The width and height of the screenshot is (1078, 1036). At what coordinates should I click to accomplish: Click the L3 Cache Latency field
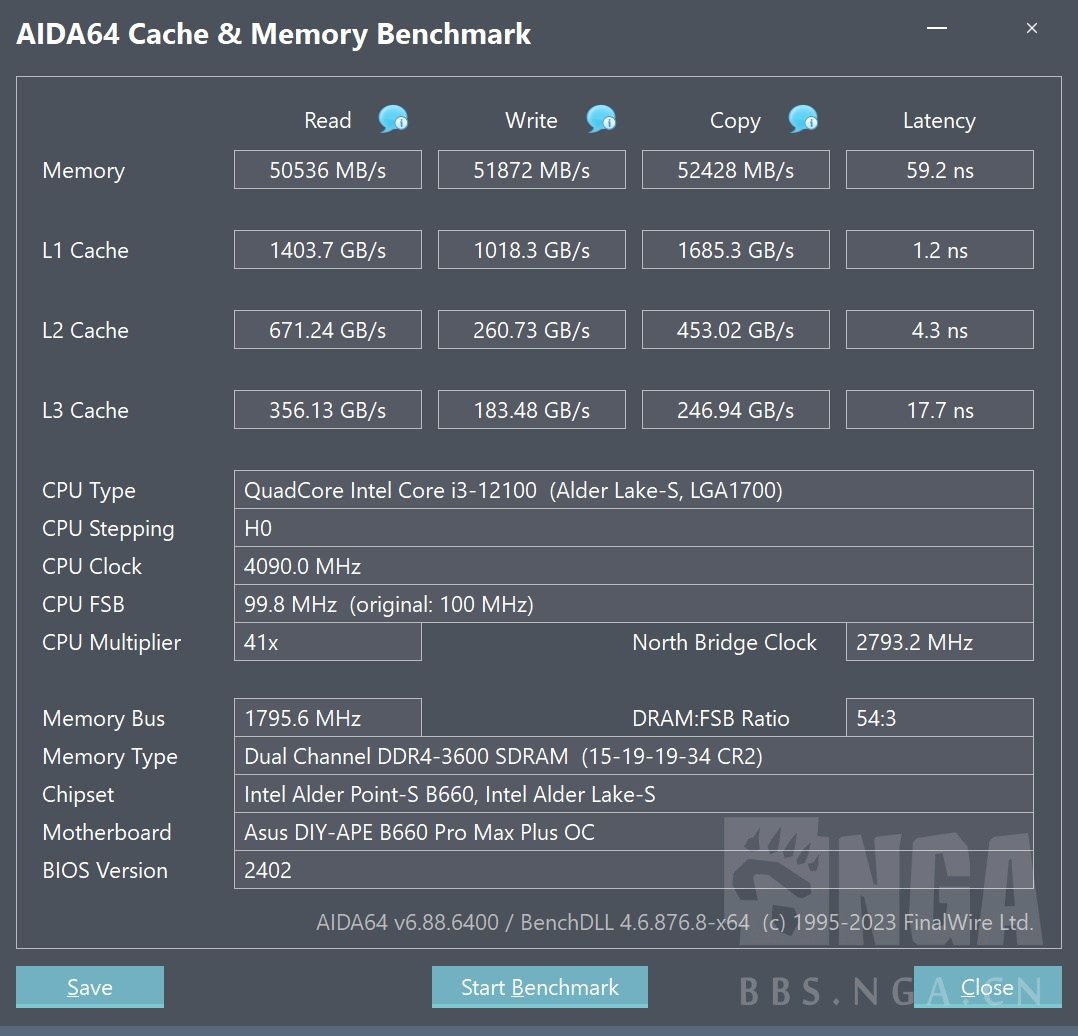coord(939,409)
